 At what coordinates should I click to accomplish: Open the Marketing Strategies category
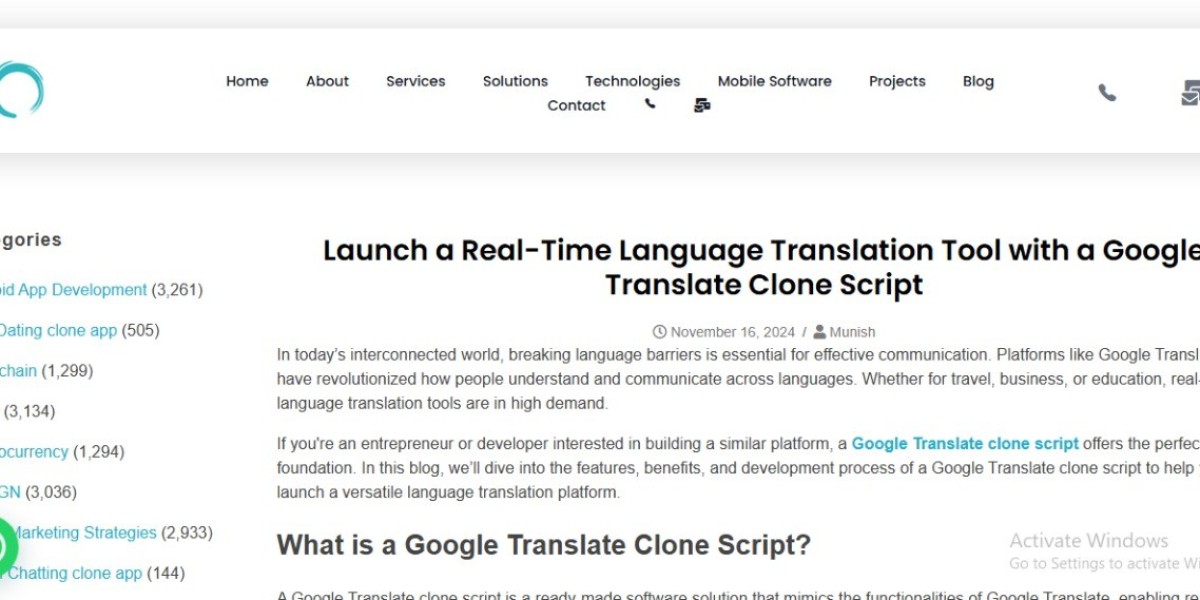[82, 533]
